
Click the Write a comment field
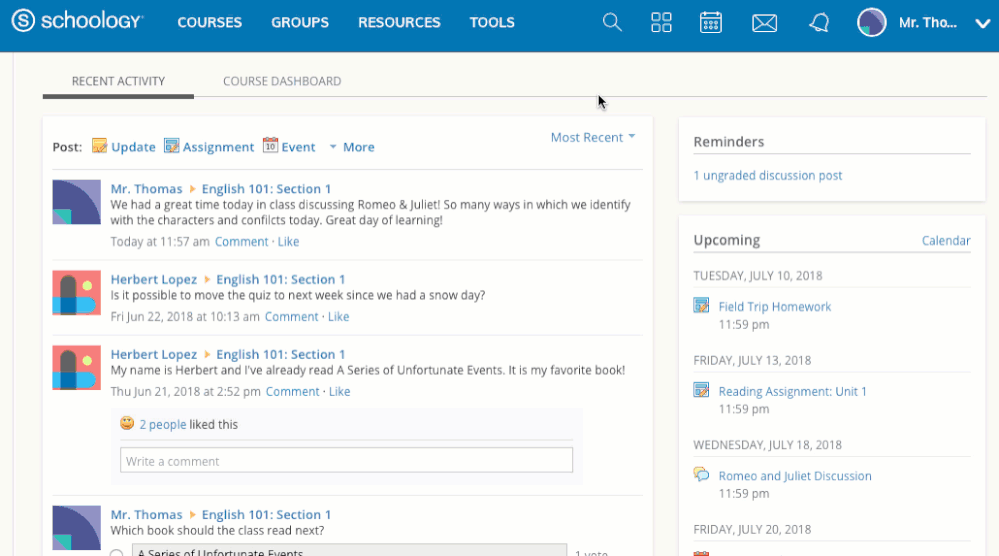pyautogui.click(x=346, y=461)
